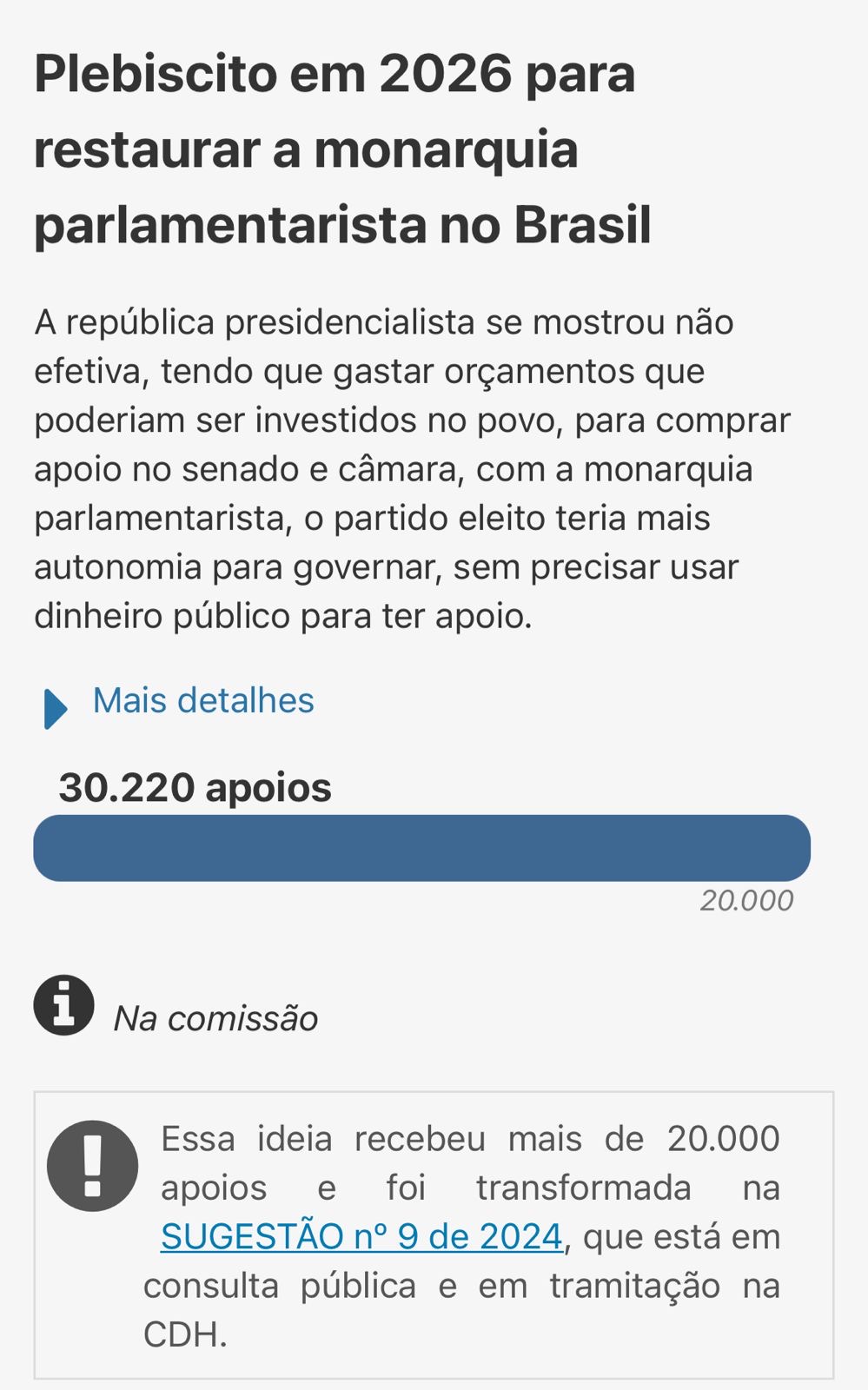Click the "Na comissão" status text

coord(215,1018)
